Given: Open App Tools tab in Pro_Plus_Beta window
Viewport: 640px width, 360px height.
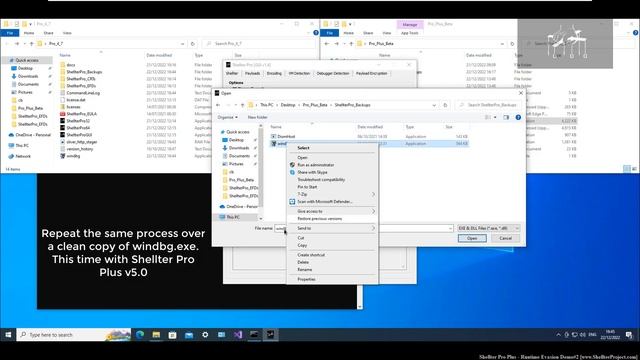Looking at the screenshot, I should [x=409, y=33].
